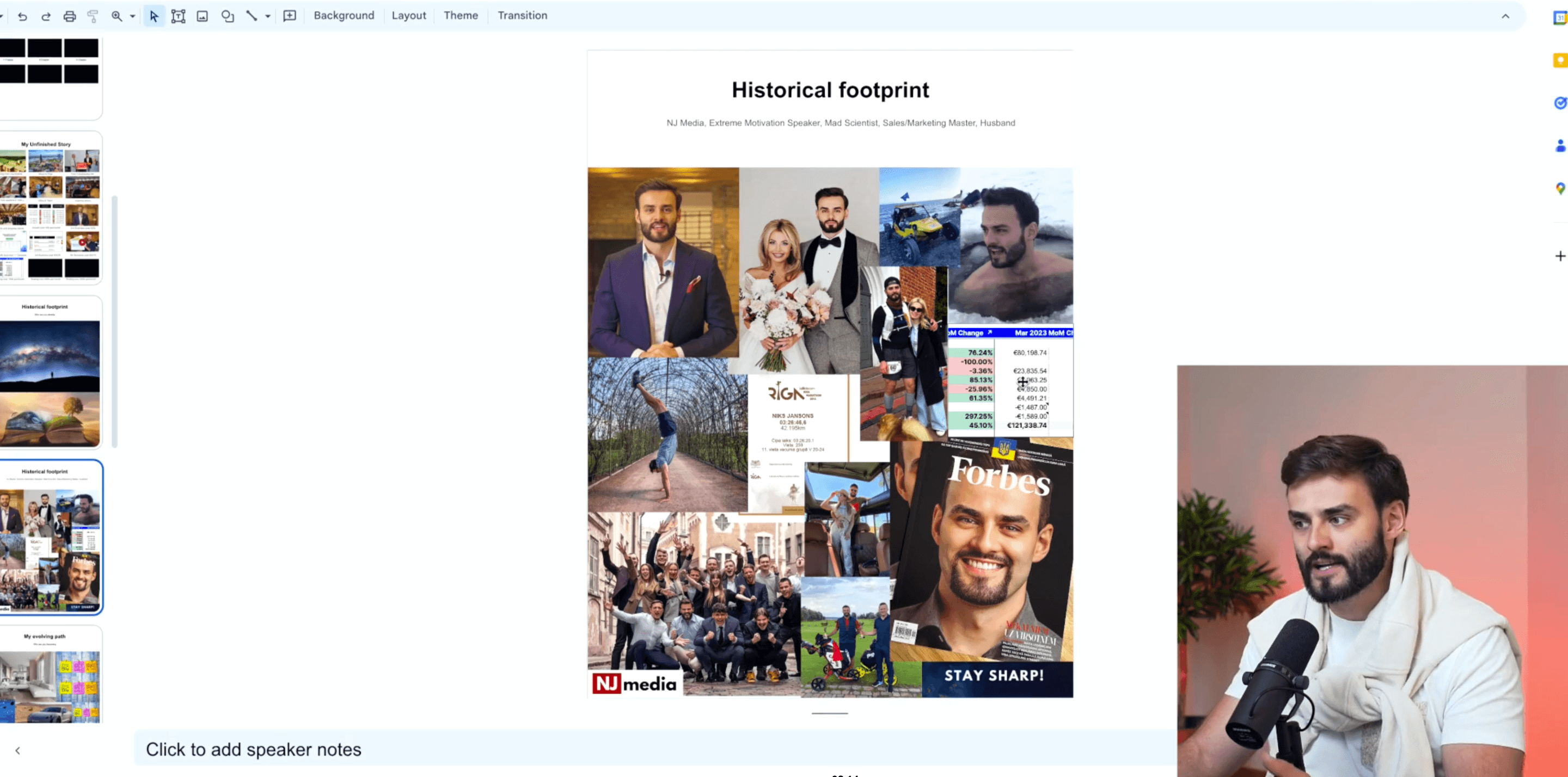The image size is (1568, 777).
Task: Select the Line tool
Action: coord(252,16)
